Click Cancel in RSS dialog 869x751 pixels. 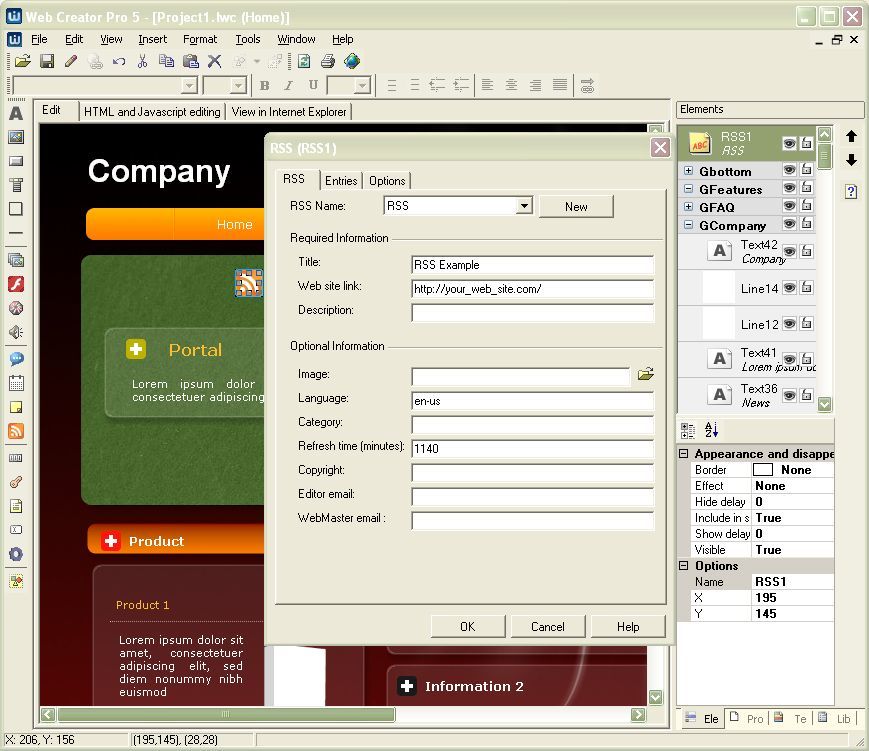[x=548, y=626]
